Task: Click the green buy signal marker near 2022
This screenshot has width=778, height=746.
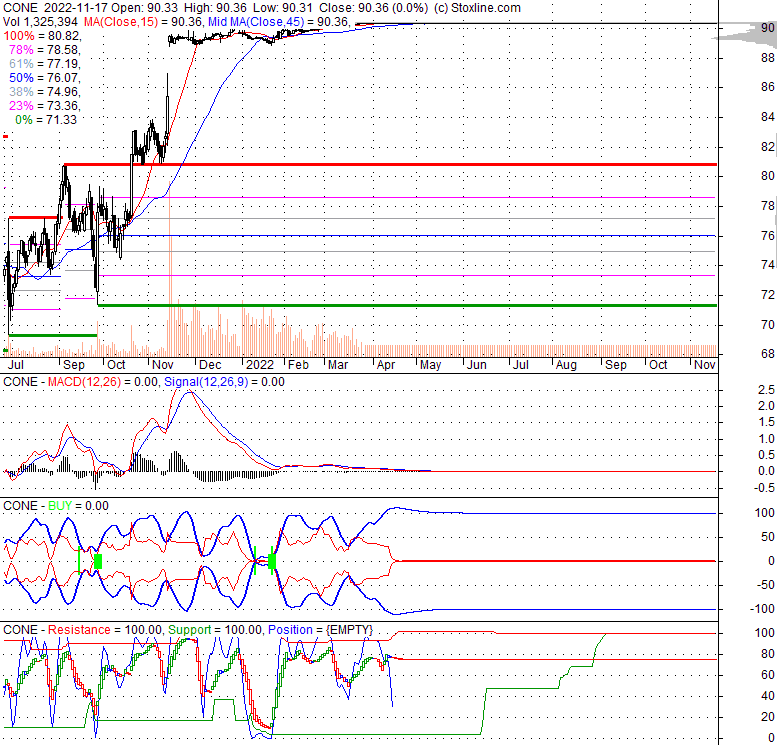Action: [x=272, y=561]
